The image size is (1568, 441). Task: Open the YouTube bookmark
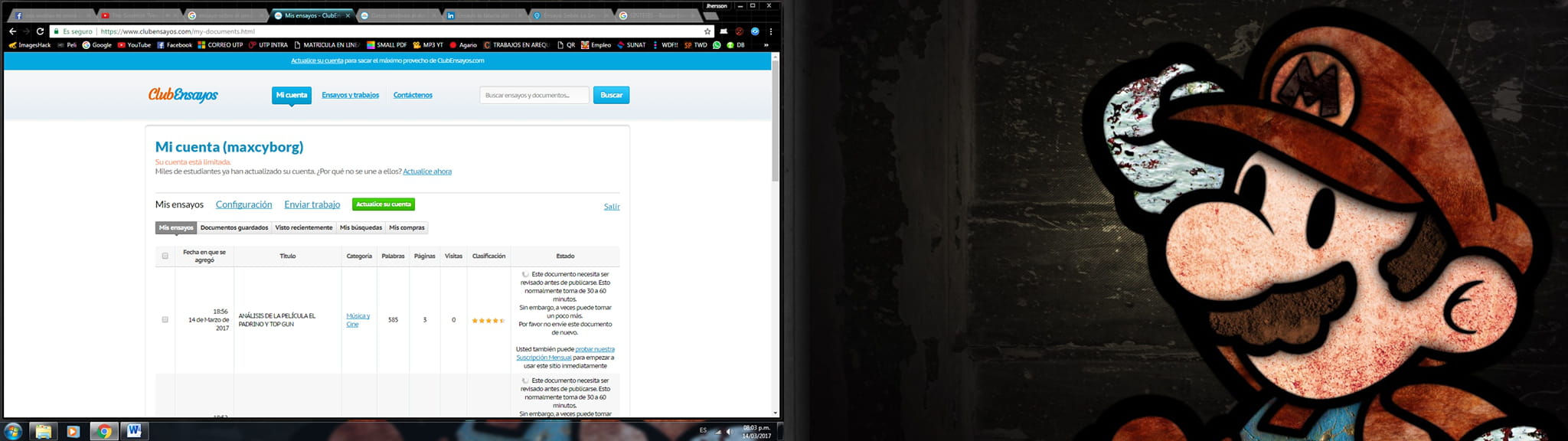click(134, 45)
